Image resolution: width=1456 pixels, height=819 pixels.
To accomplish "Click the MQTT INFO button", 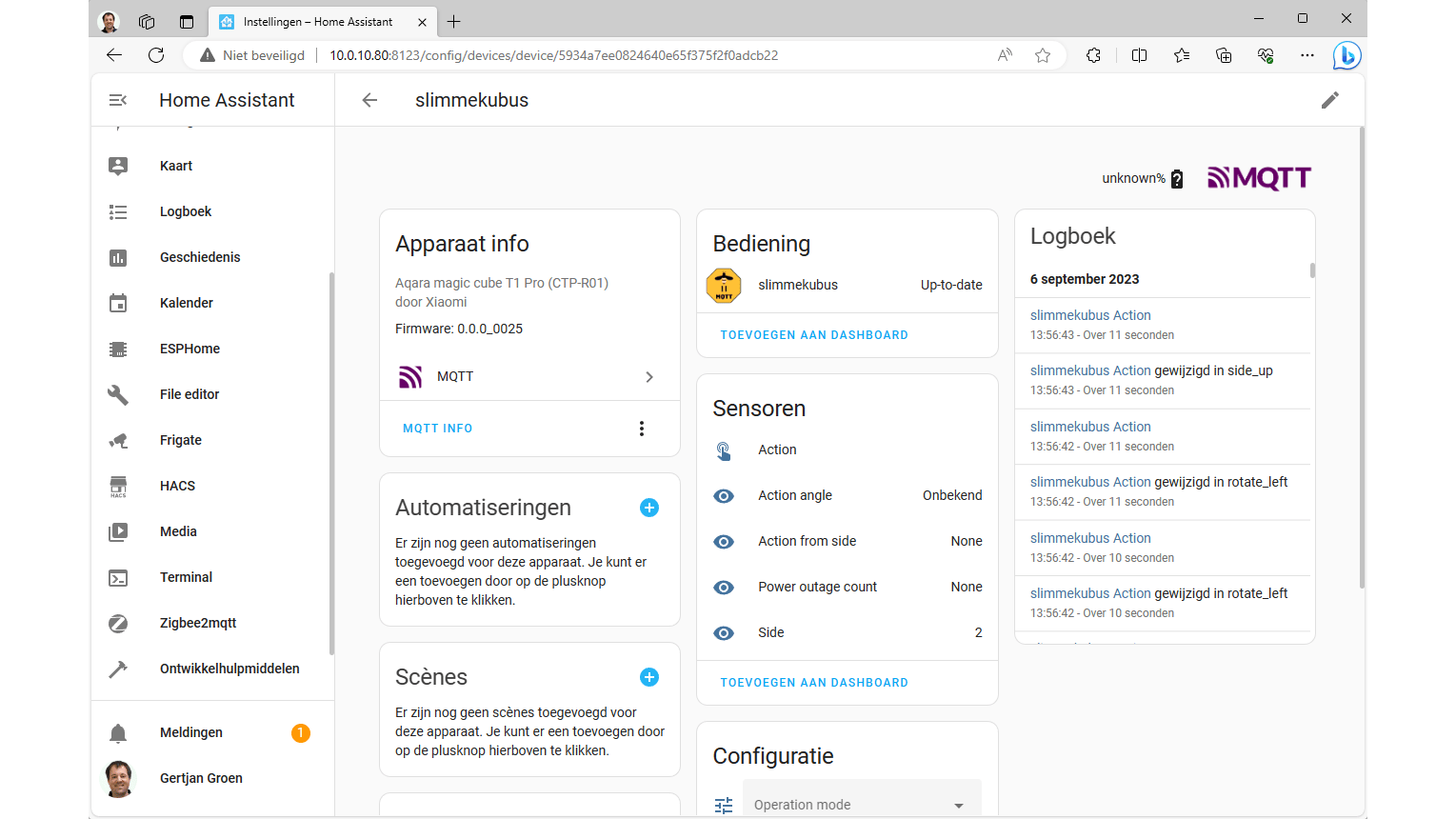I will coord(438,429).
